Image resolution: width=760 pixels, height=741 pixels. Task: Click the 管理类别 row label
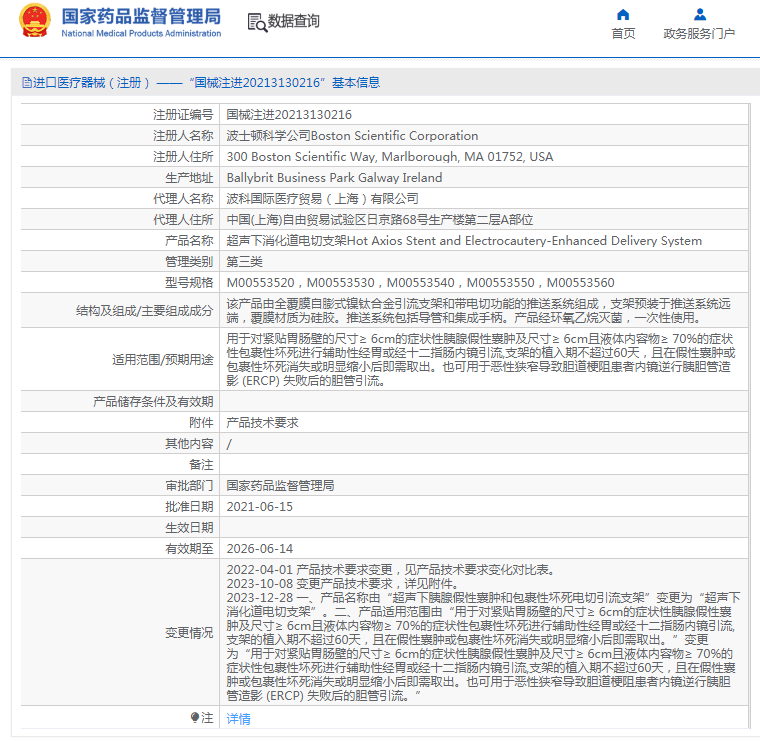189,262
